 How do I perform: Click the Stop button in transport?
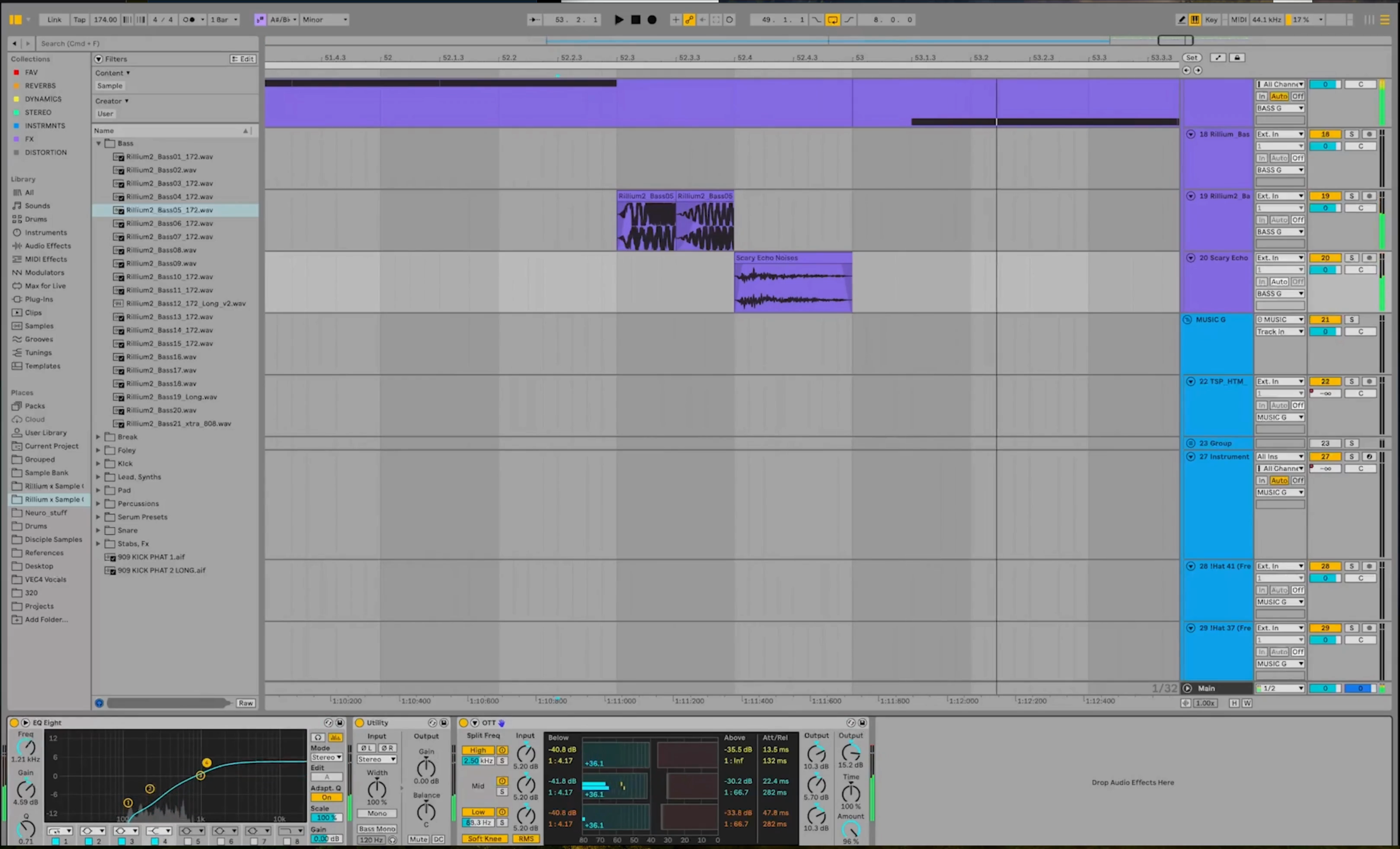636,19
